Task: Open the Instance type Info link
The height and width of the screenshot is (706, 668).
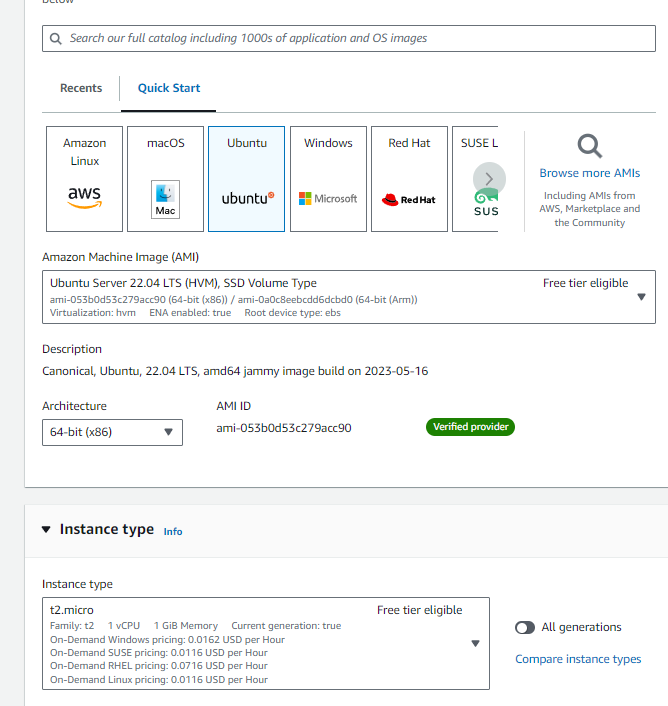Action: (x=173, y=532)
